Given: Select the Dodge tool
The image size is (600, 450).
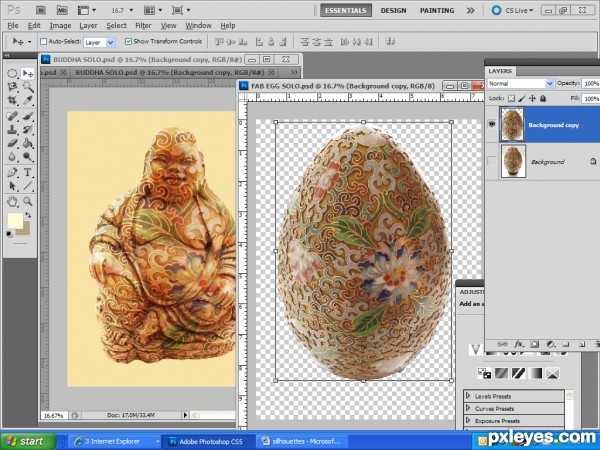Looking at the screenshot, I should 28,157.
